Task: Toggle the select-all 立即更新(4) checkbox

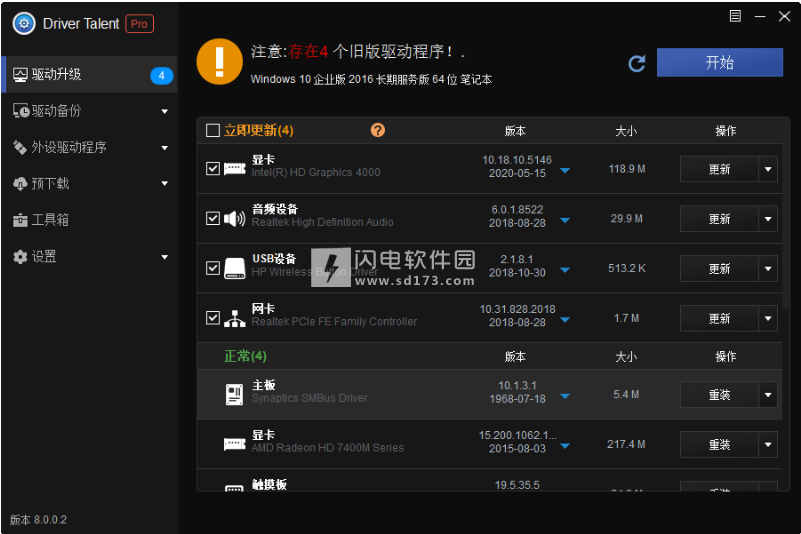Action: 213,130
